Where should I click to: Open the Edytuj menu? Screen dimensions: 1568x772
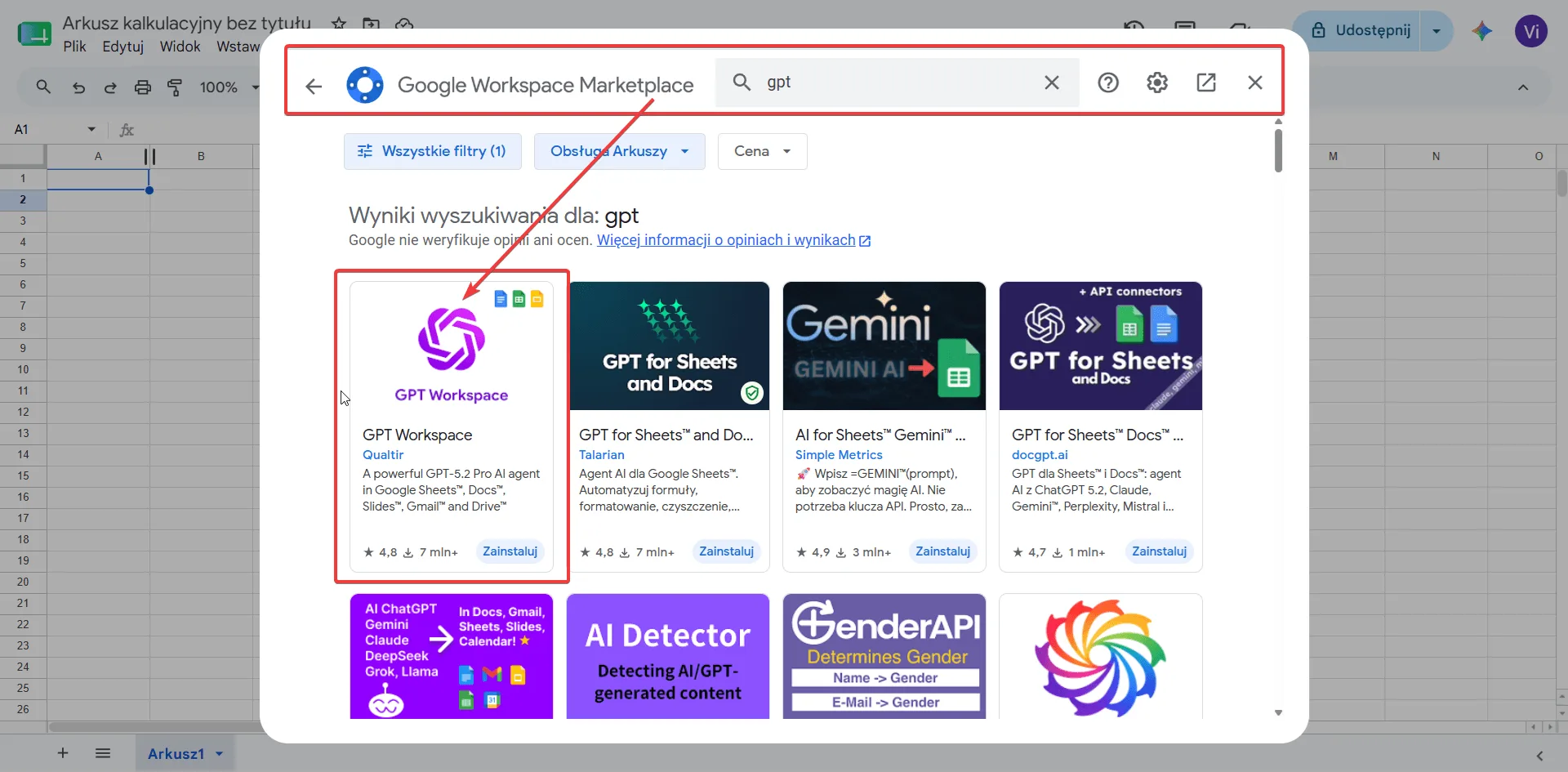point(122,47)
